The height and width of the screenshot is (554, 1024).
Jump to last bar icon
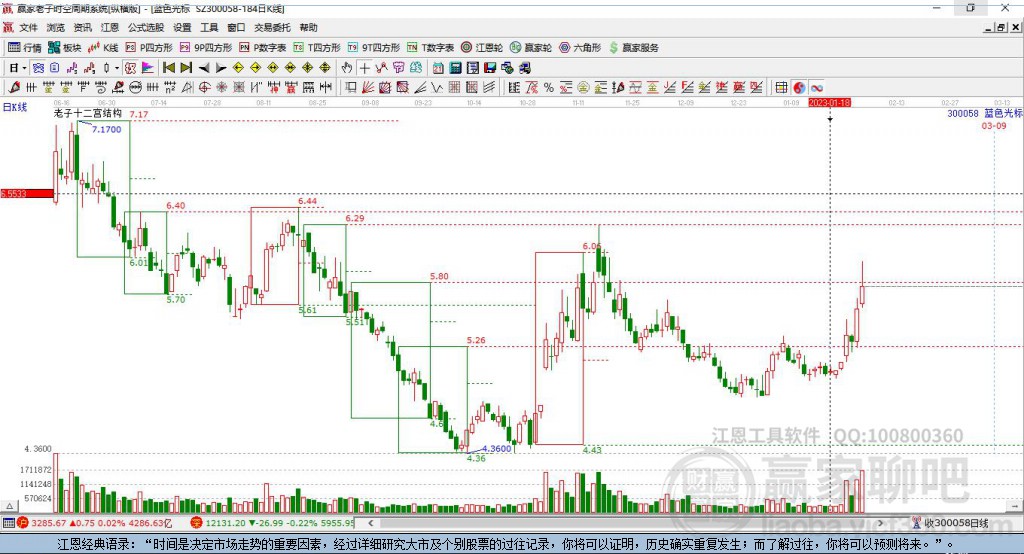[x=186, y=68]
